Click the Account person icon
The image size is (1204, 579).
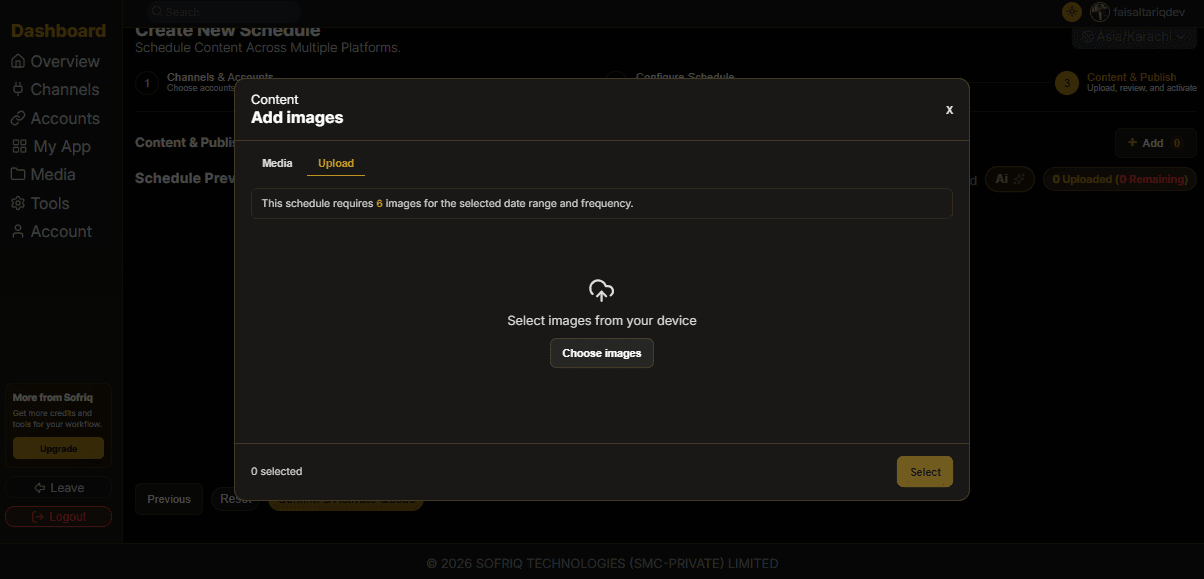click(x=18, y=231)
